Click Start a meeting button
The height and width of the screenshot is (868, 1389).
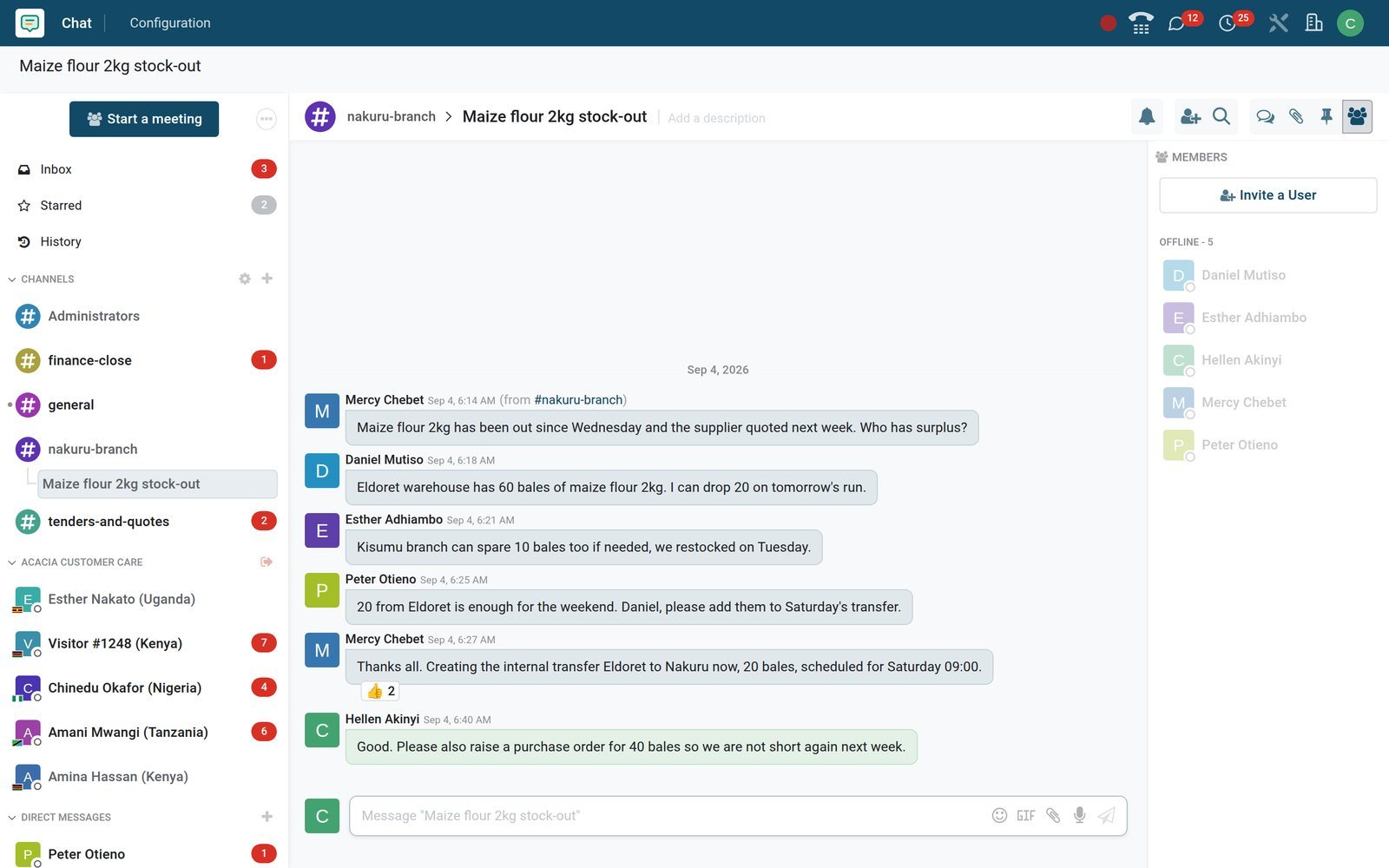point(144,119)
